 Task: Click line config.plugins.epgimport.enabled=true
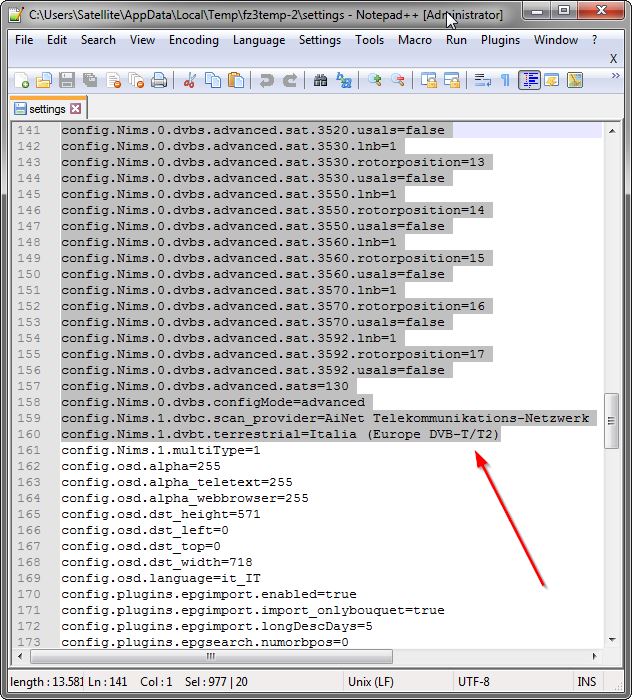click(209, 594)
